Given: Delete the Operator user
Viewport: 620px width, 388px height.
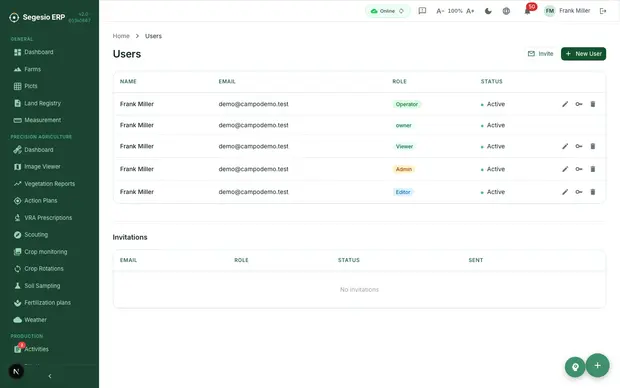Looking at the screenshot, I should [x=593, y=104].
